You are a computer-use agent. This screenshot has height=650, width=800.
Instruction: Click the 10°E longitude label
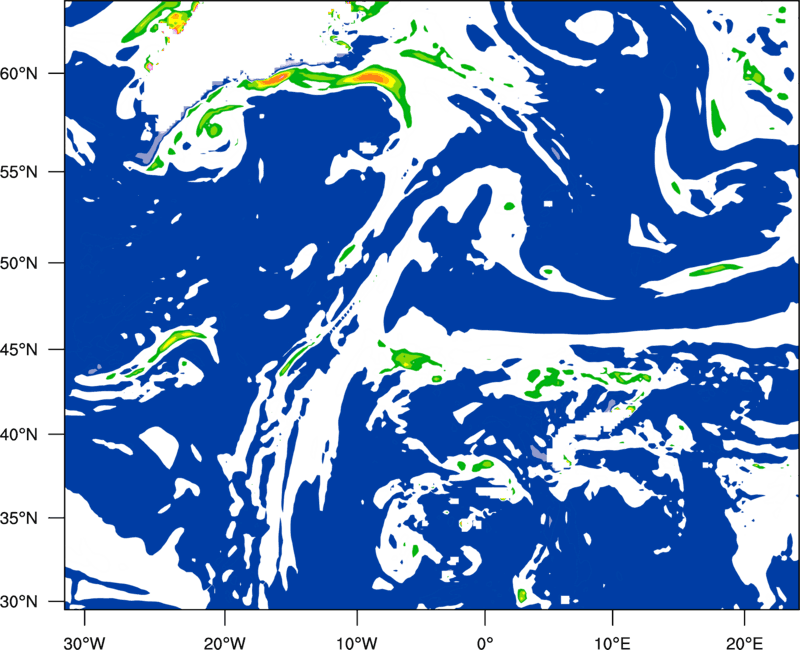612,642
